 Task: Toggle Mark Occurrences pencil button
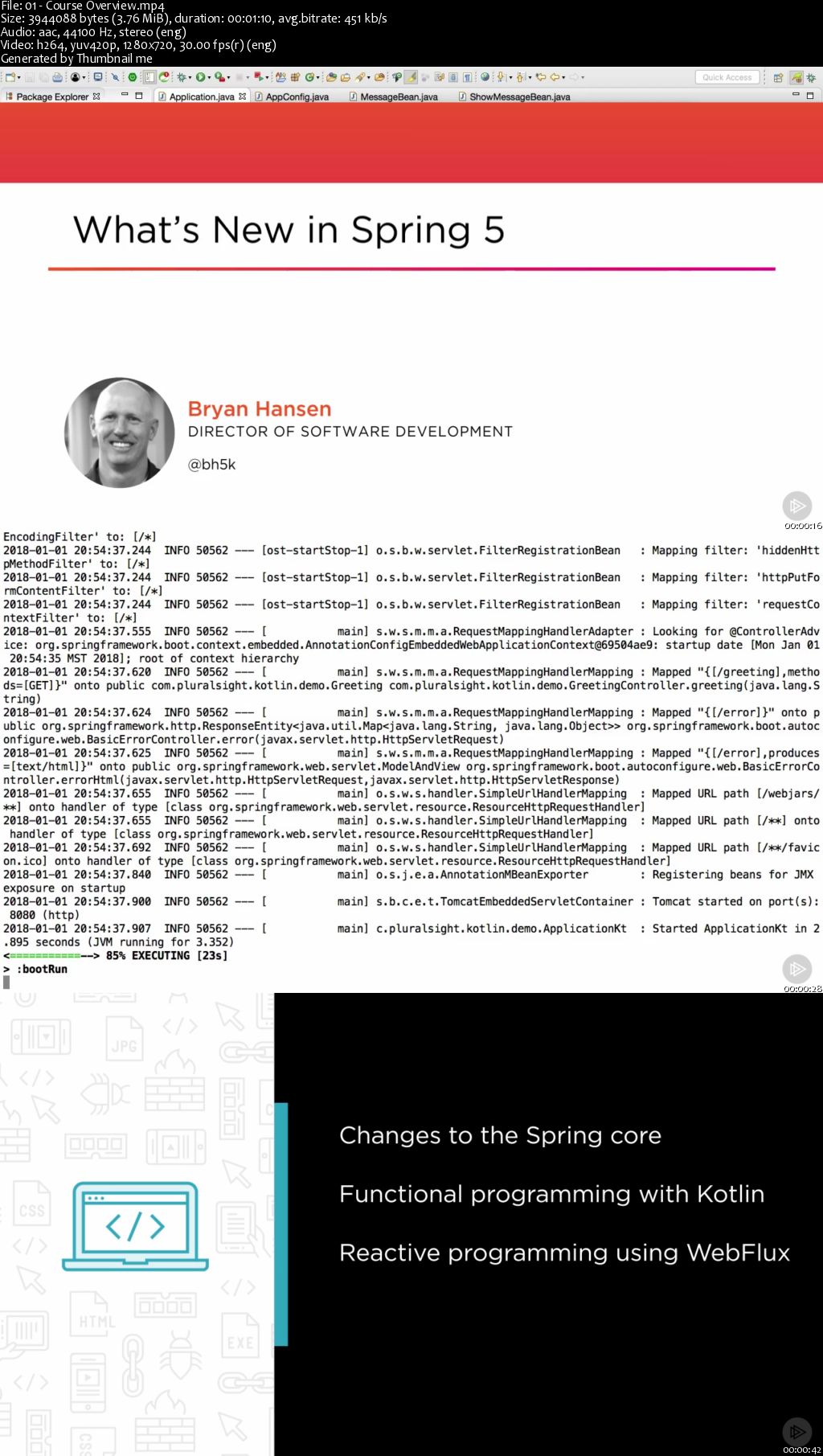point(411,77)
